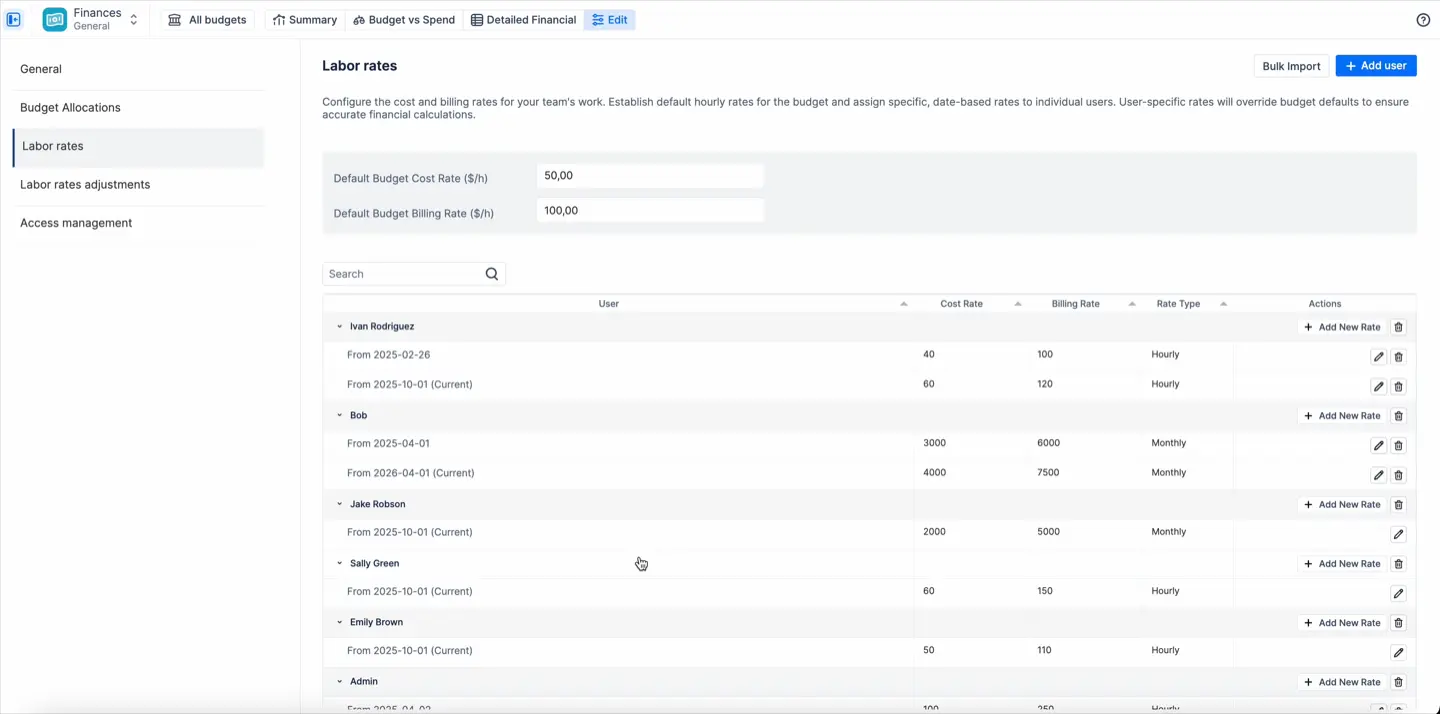
Task: Delete Bob's rate from 2025-04-01
Action: point(1399,445)
